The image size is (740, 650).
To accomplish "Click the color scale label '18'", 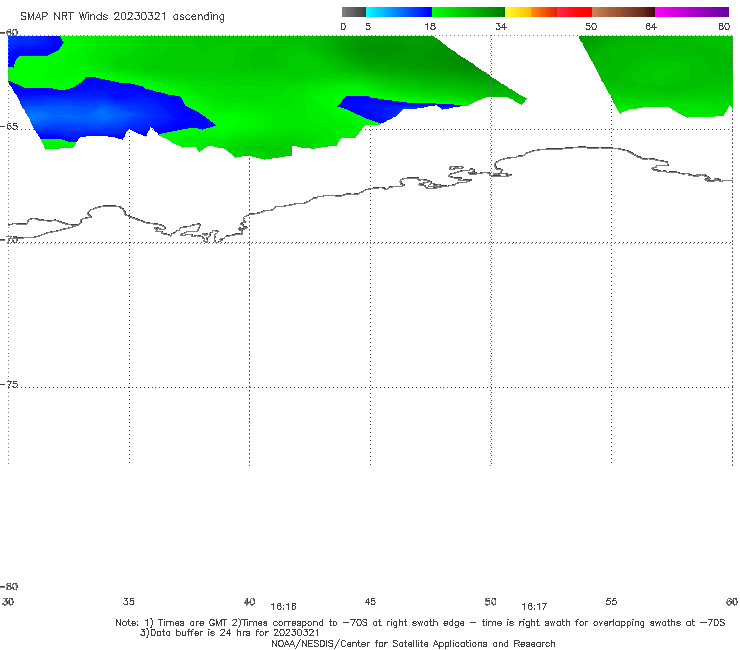I will click(430, 27).
